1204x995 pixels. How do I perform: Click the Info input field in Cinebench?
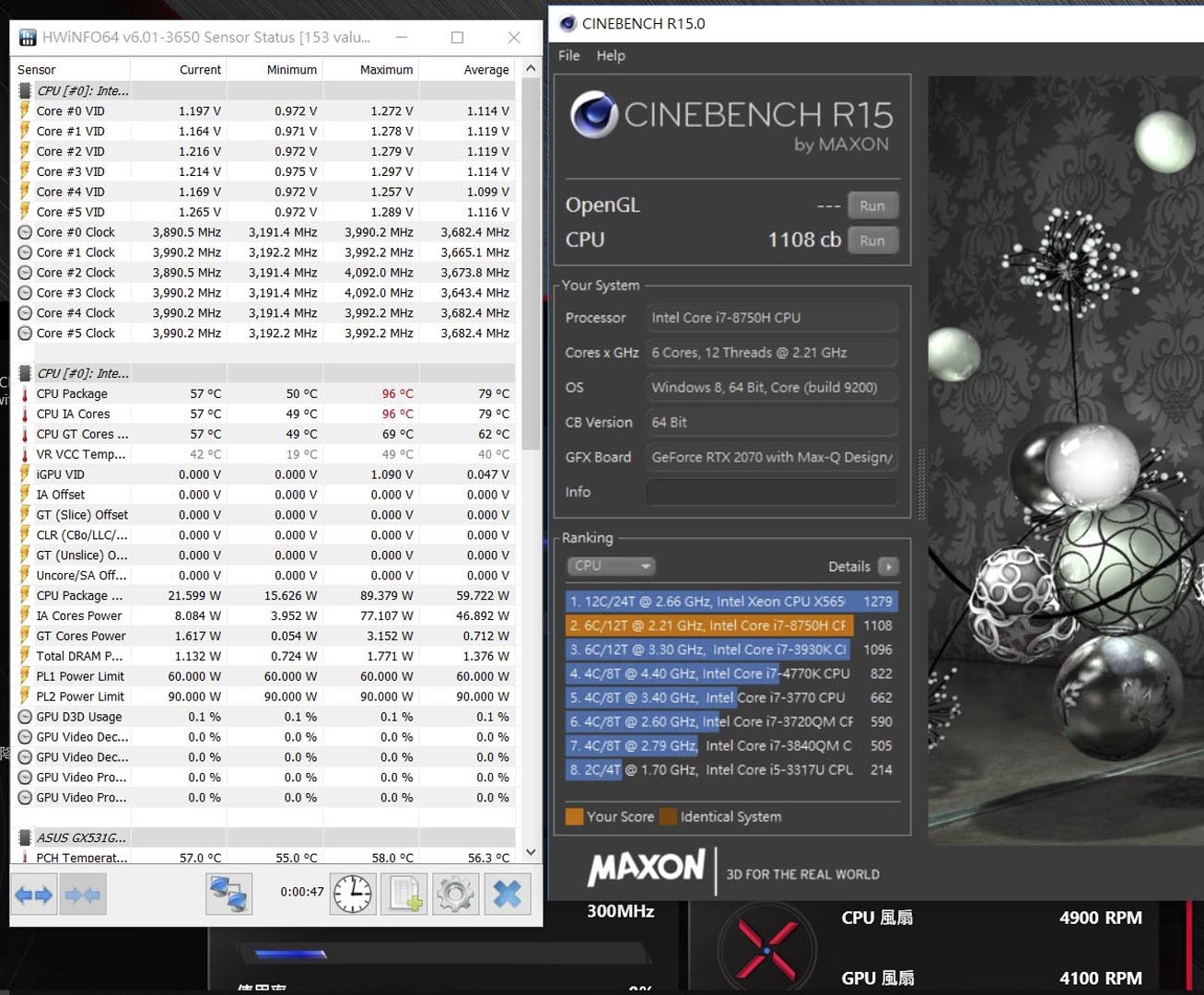pos(772,492)
